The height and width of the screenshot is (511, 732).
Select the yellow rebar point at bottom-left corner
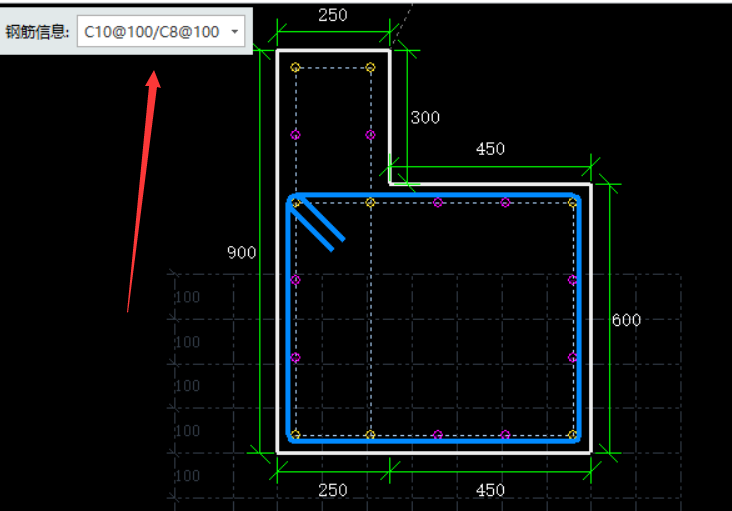(x=295, y=435)
